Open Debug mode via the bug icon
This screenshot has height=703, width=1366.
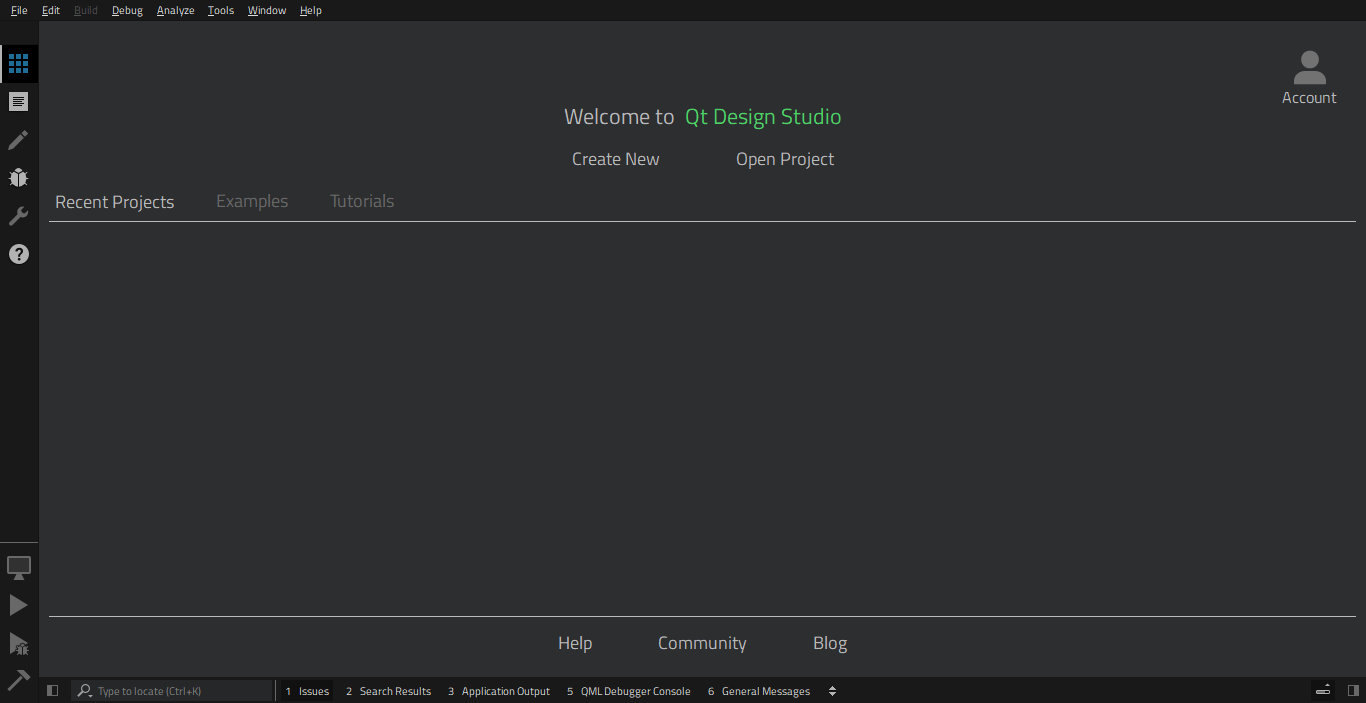(x=18, y=177)
